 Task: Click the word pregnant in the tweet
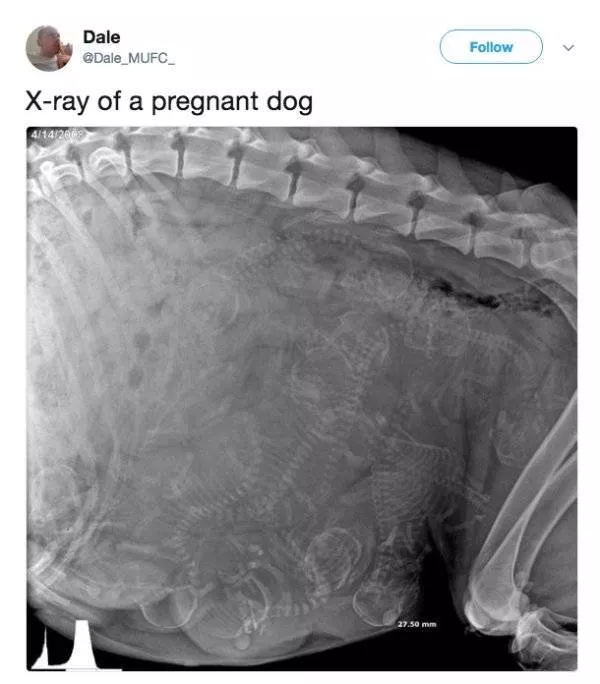(x=205, y=103)
